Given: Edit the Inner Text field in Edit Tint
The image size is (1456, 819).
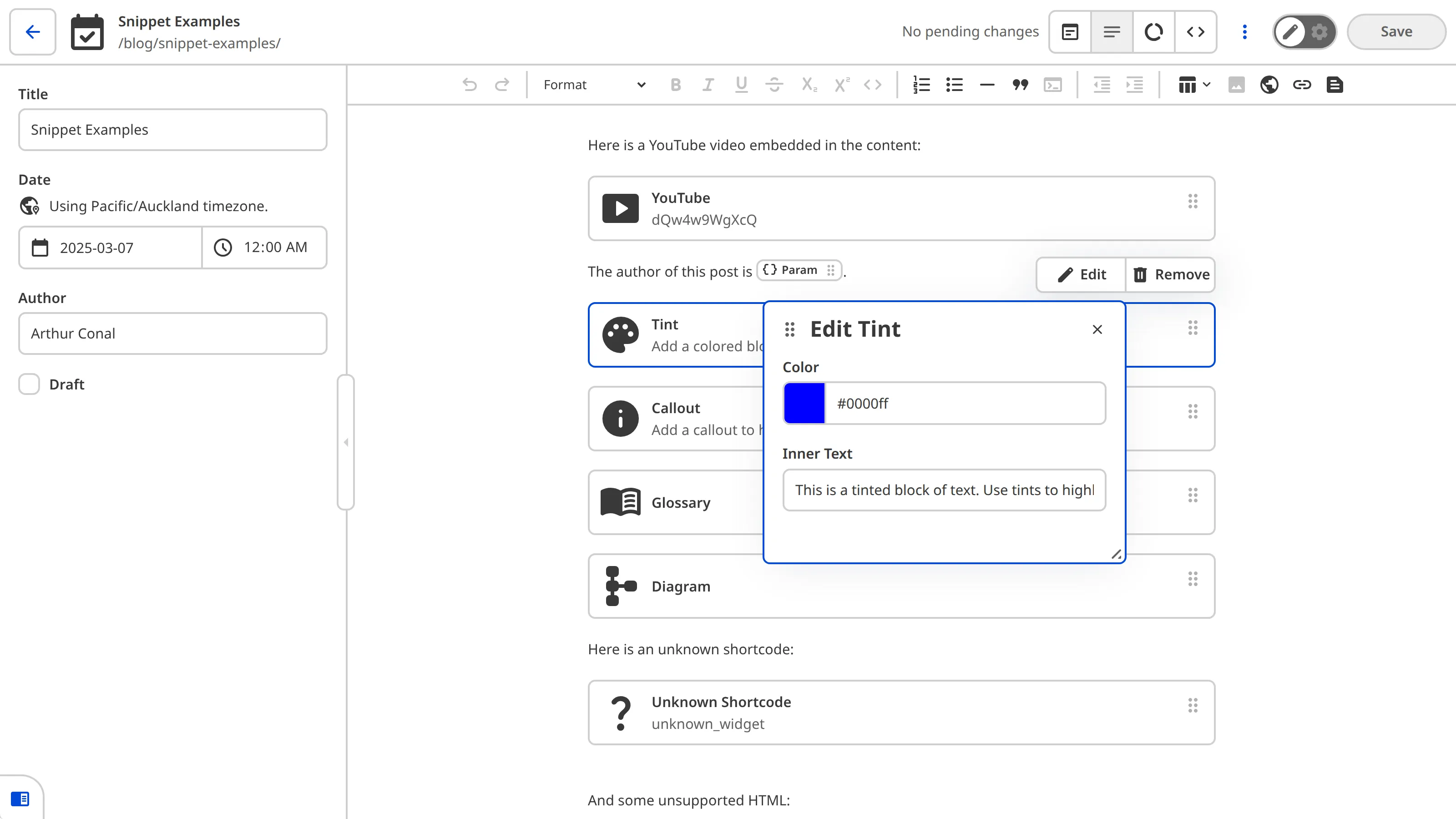Looking at the screenshot, I should pyautogui.click(x=943, y=490).
